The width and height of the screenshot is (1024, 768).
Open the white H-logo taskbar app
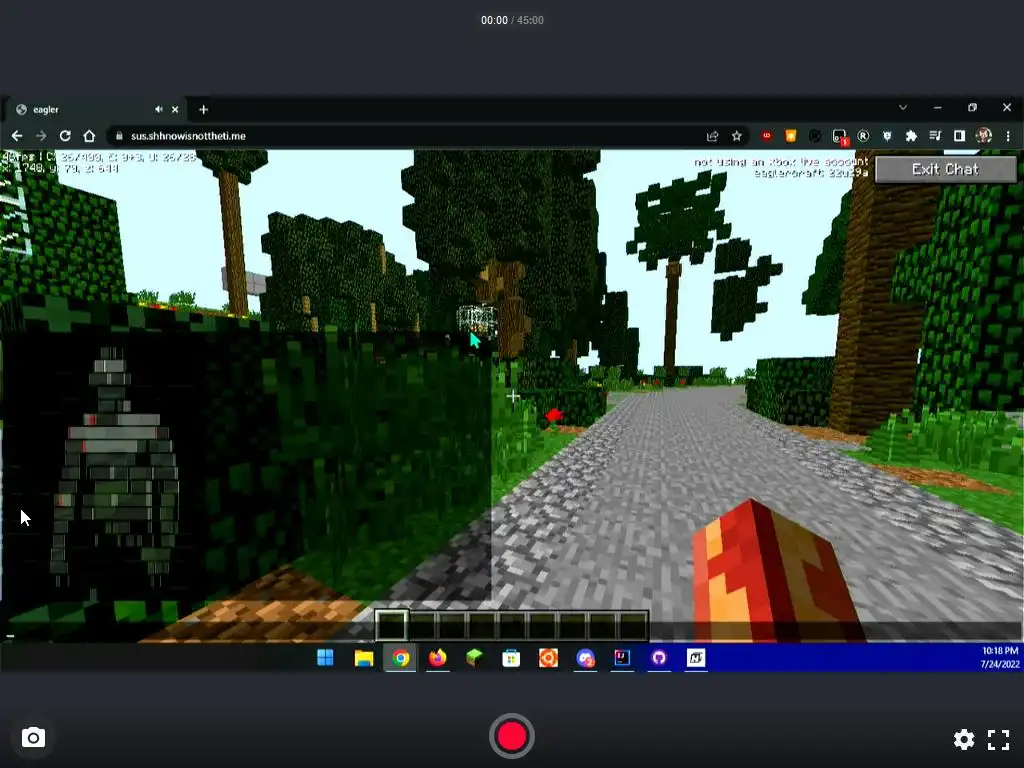tap(696, 658)
